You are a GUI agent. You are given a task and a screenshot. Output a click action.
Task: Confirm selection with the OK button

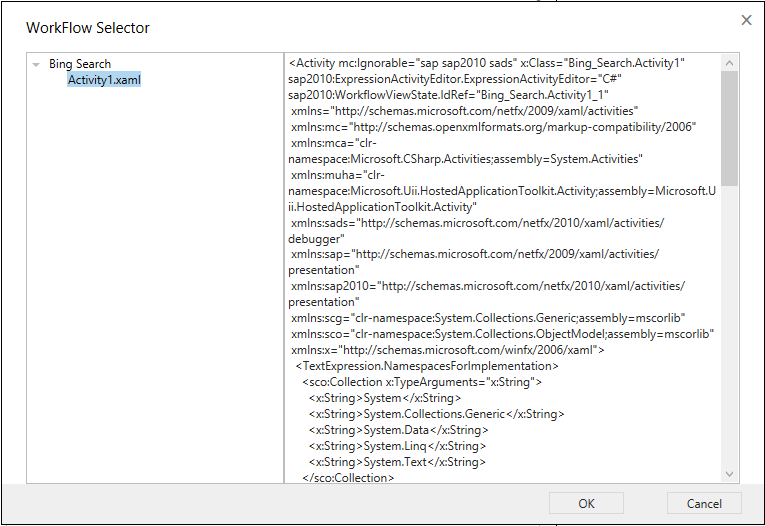586,503
